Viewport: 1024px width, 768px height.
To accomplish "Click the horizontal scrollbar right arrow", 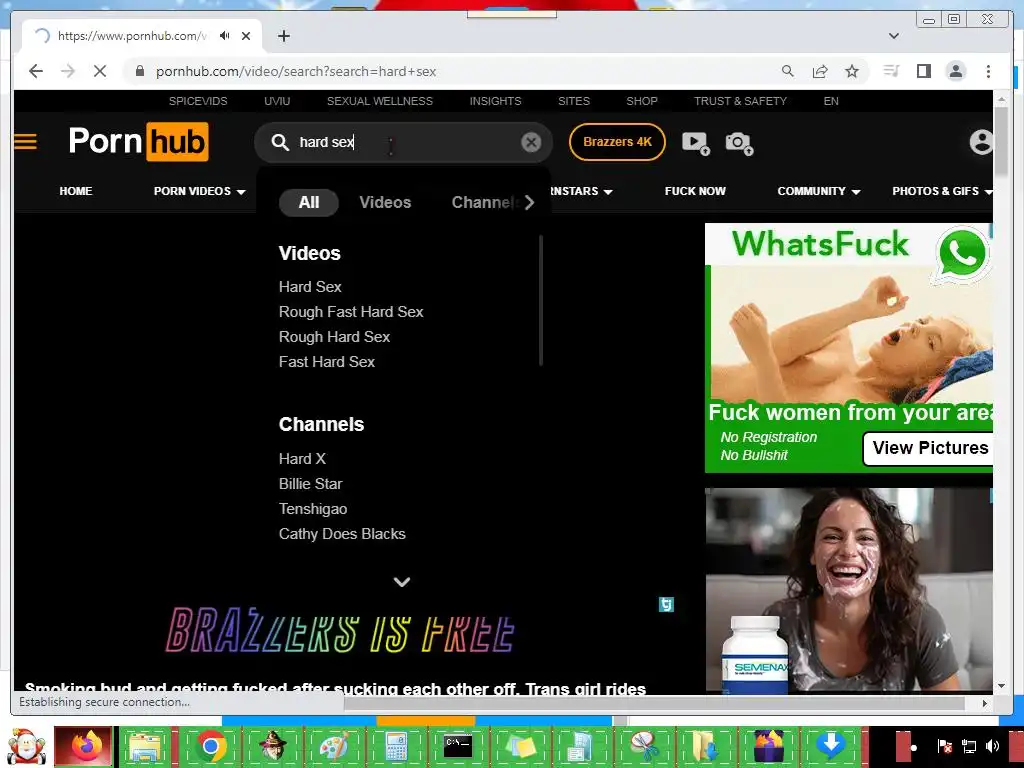I will click(x=985, y=703).
